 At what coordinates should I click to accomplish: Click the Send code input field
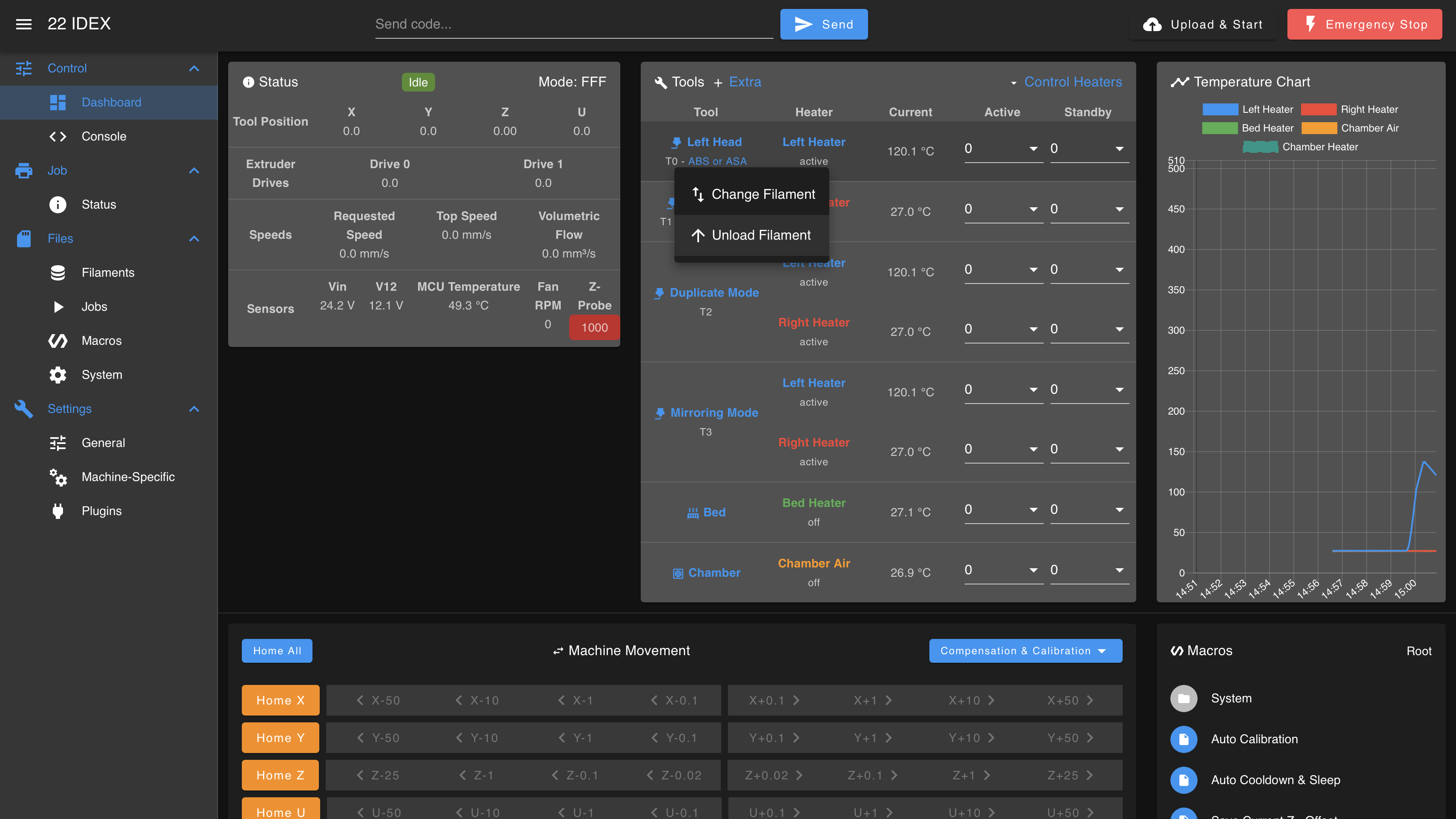point(574,24)
